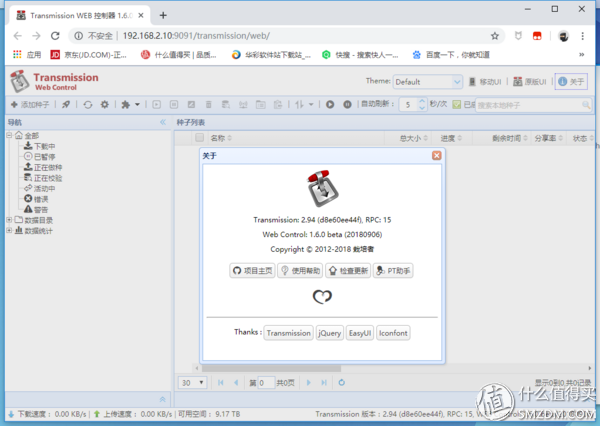Expand the 数据统计 tree node
The image size is (600, 426).
[9, 230]
